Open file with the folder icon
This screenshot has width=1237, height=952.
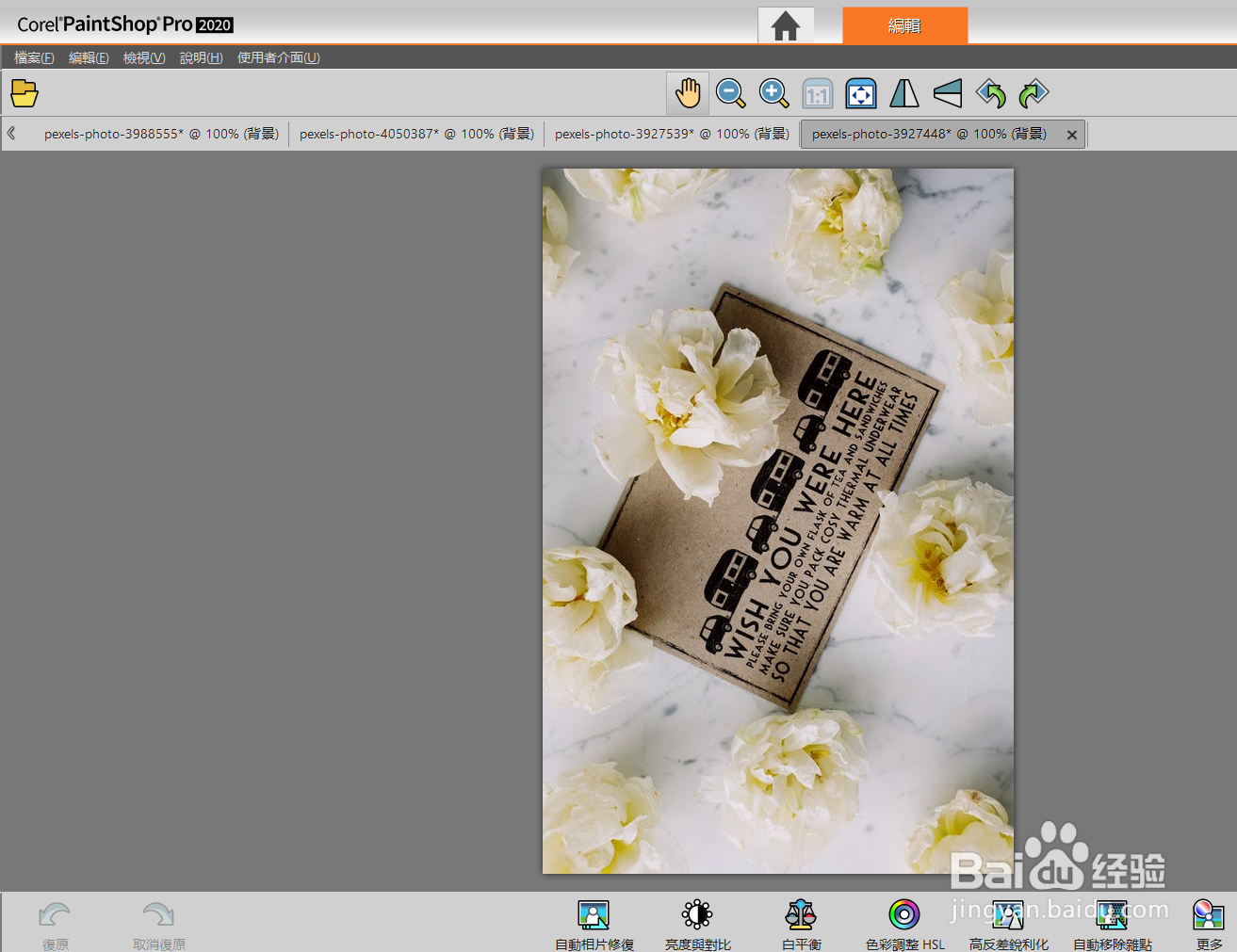24,93
